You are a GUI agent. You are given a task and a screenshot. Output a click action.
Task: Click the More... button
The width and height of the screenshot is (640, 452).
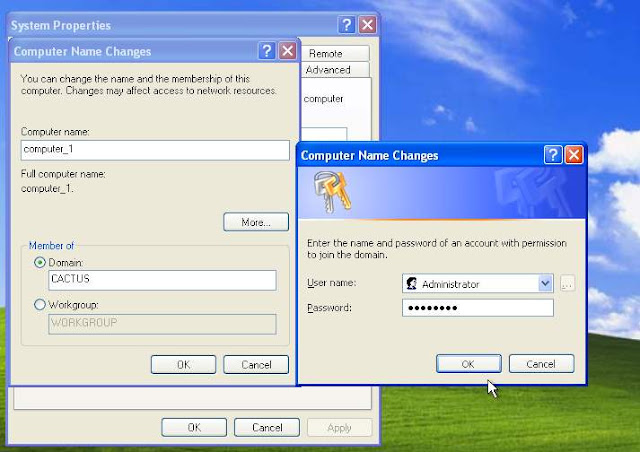[x=256, y=222]
